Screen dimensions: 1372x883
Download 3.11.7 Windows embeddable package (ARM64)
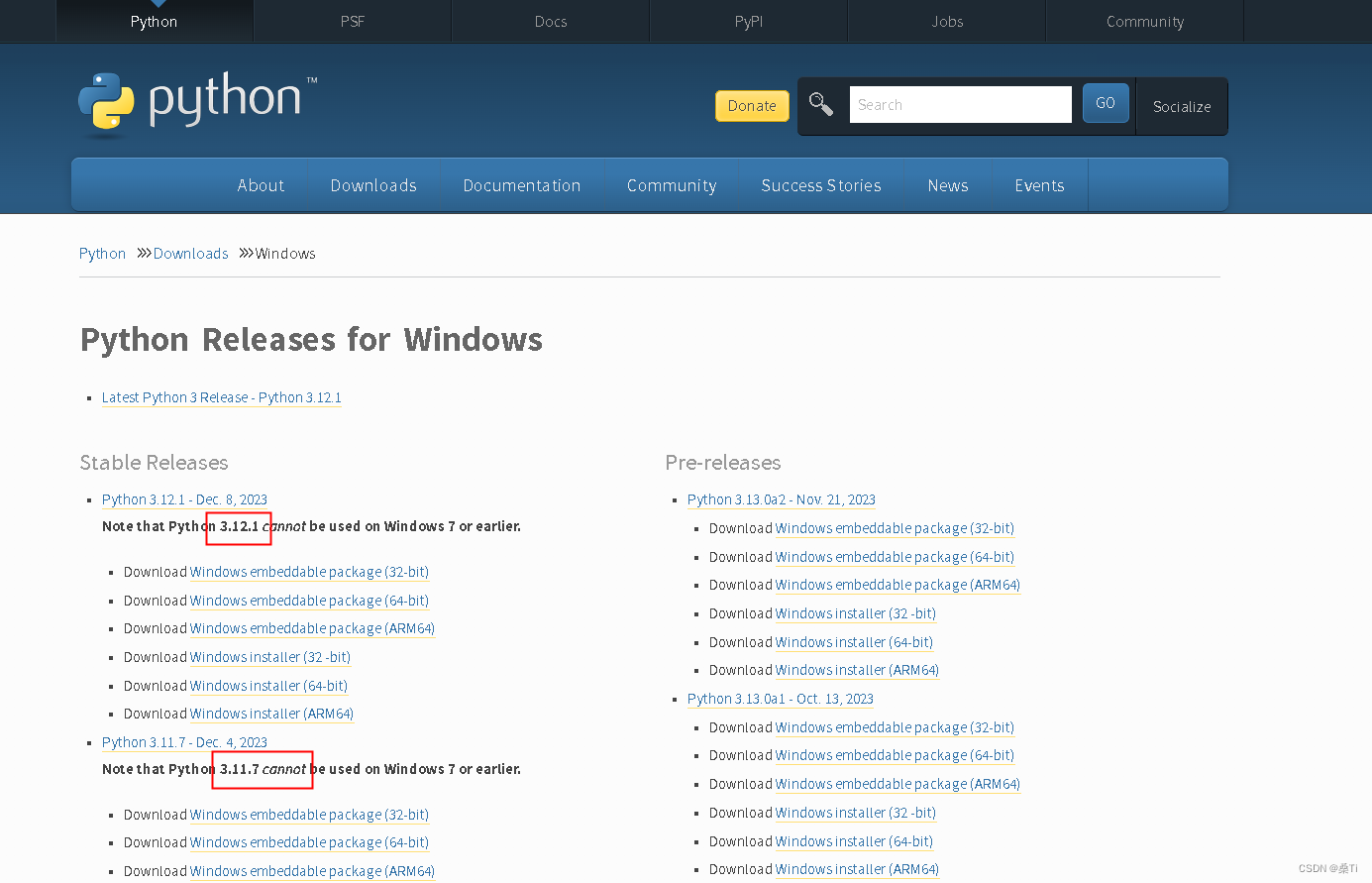click(312, 871)
